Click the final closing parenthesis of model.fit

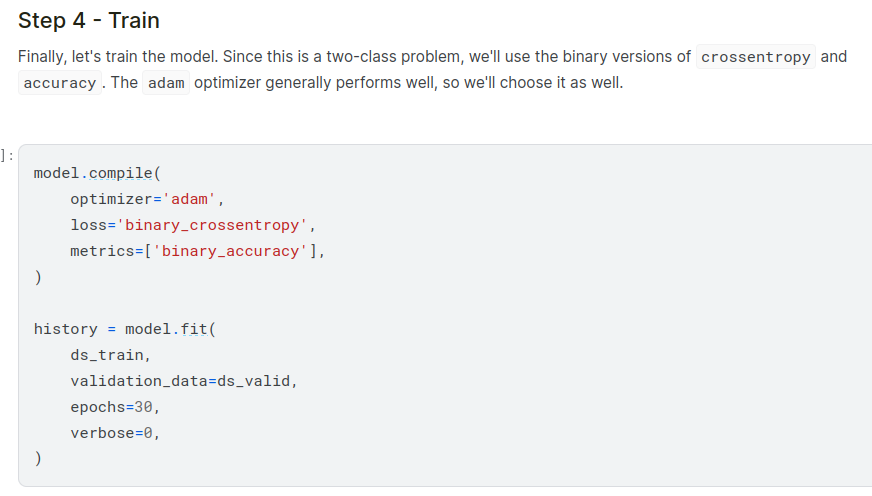click(38, 459)
